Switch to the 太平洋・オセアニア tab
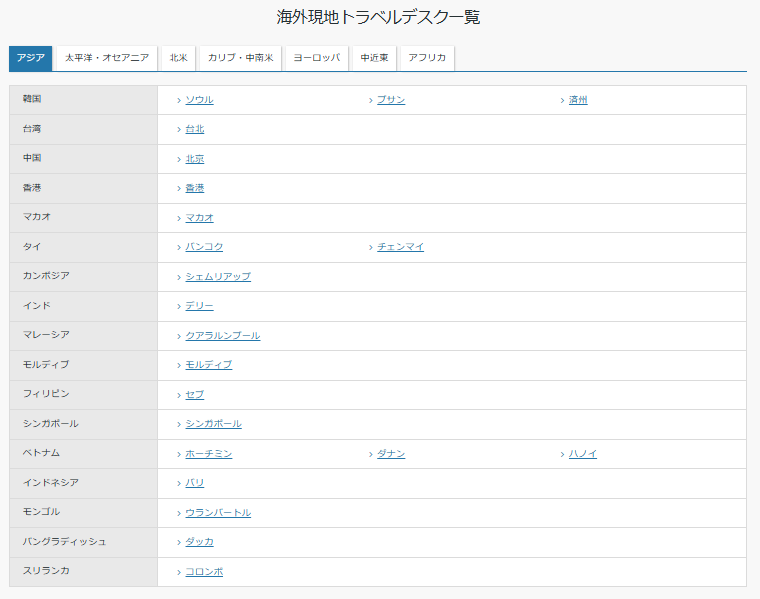Viewport: 760px width, 599px height. (x=106, y=58)
